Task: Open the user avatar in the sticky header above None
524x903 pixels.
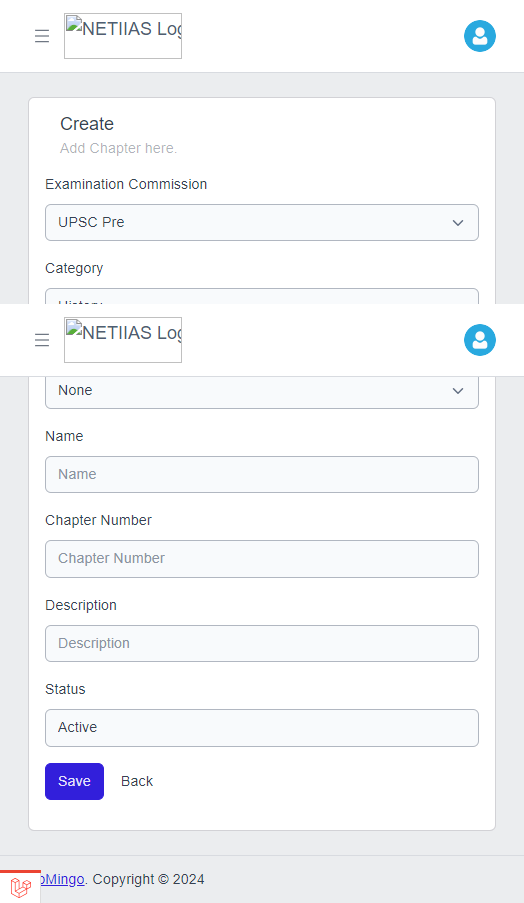Action: (480, 340)
